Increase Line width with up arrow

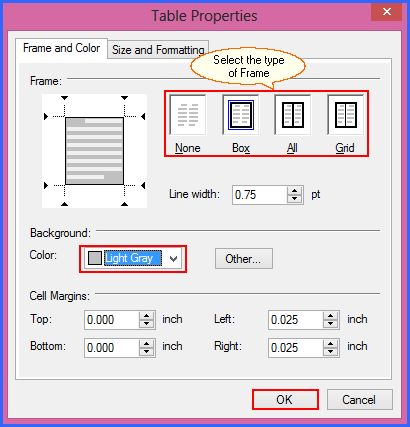point(294,191)
